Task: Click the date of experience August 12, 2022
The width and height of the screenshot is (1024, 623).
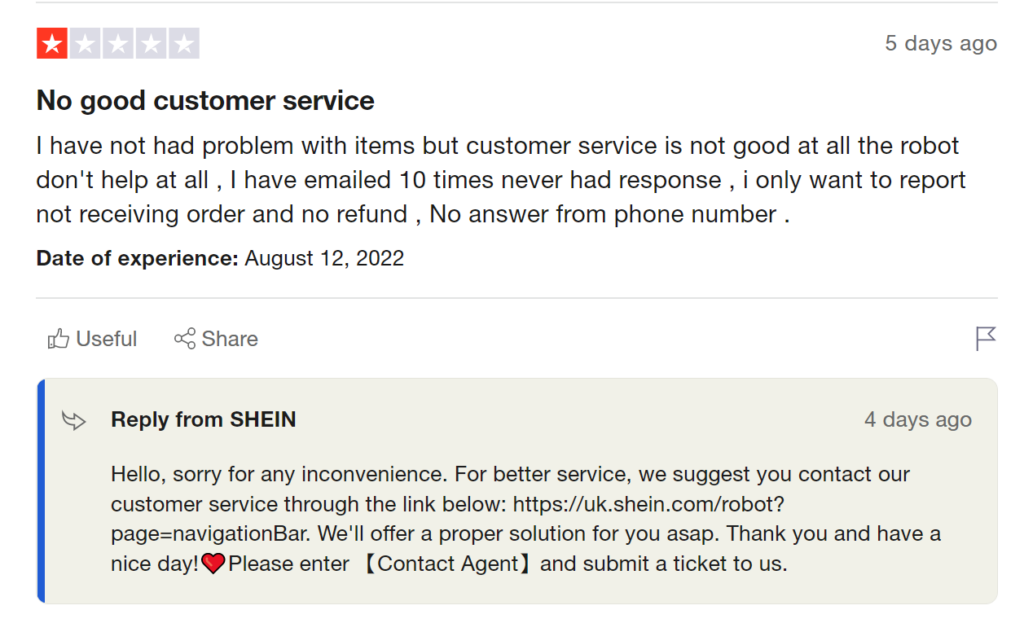Action: 324,258
